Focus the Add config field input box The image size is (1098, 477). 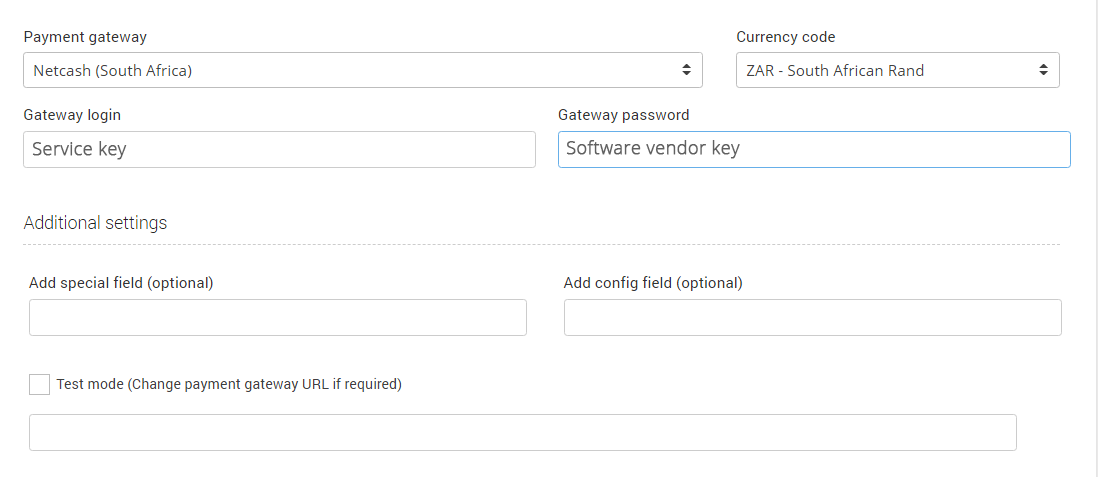click(x=812, y=317)
